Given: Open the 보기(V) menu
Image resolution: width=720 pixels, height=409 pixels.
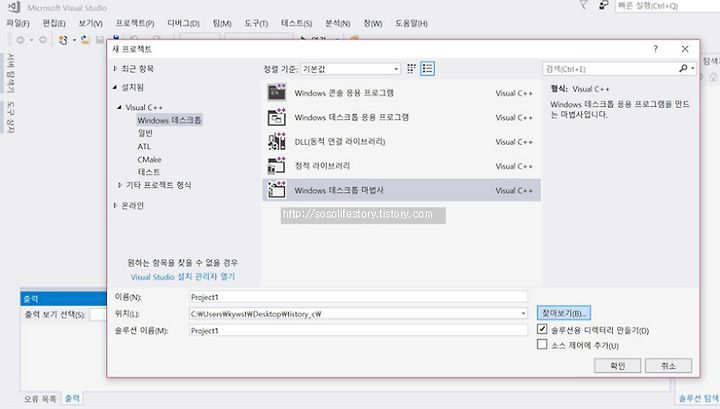Looking at the screenshot, I should click(x=90, y=23).
